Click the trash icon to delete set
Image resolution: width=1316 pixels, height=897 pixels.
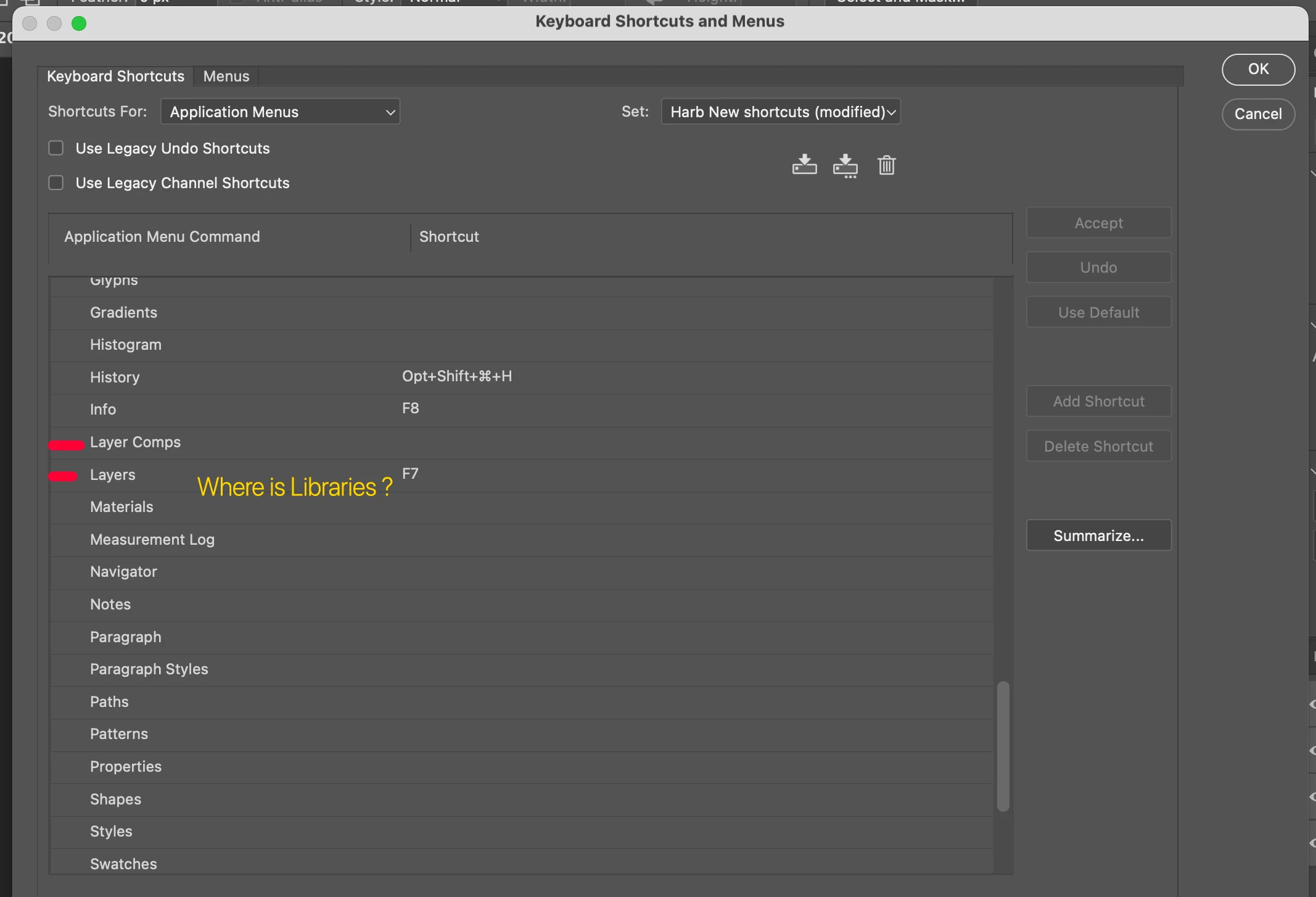886,165
